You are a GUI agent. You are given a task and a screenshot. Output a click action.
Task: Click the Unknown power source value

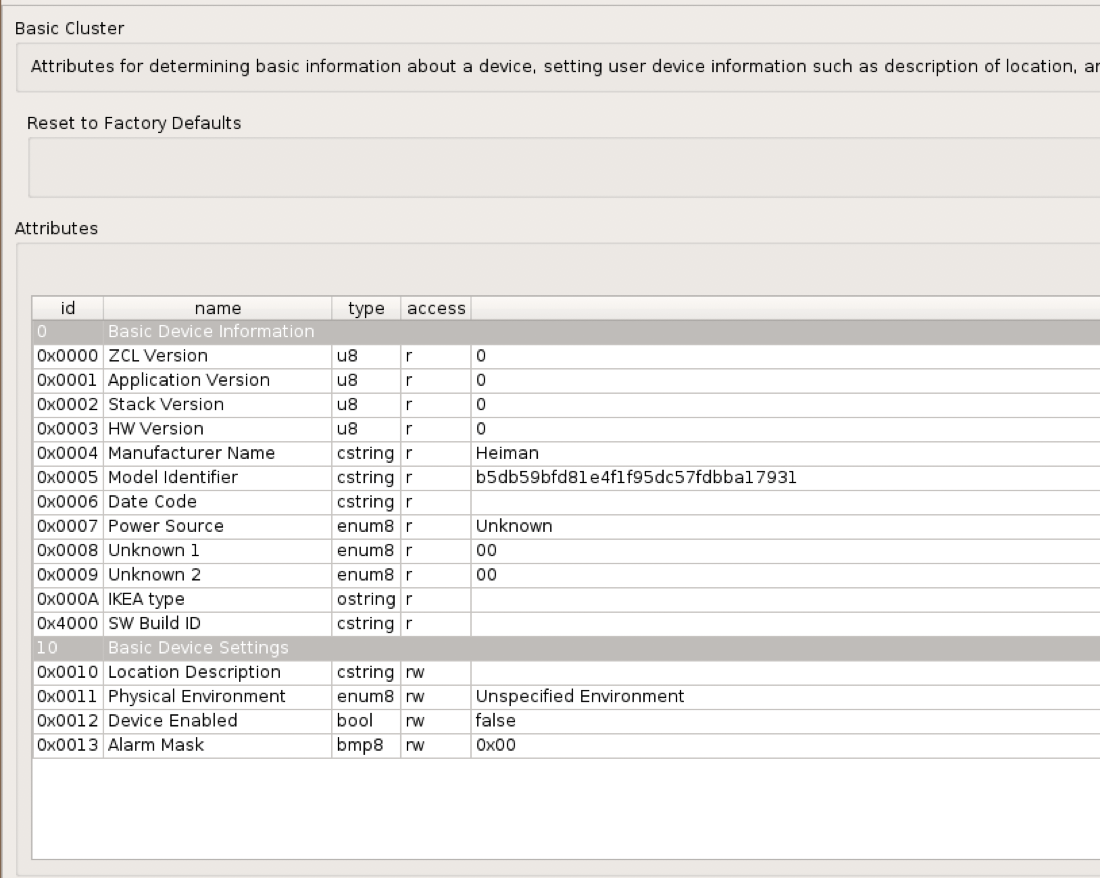coord(514,526)
